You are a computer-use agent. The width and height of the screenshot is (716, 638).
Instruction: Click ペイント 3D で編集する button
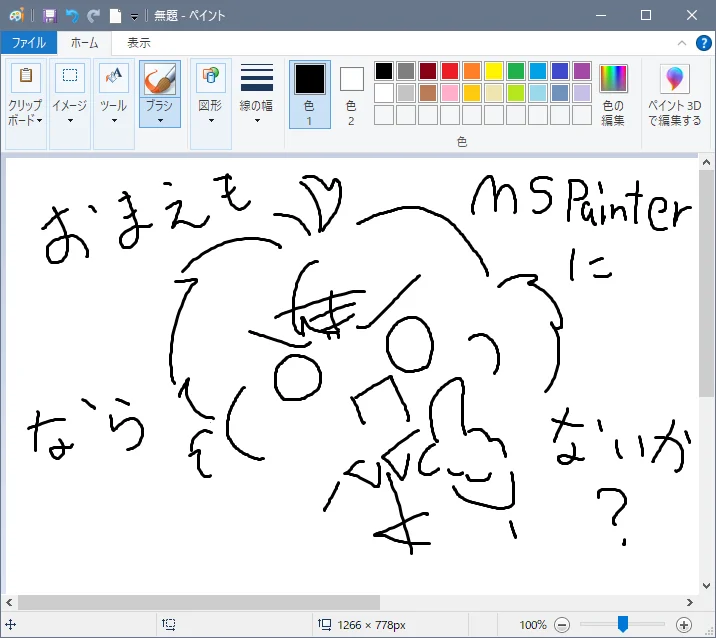point(674,95)
